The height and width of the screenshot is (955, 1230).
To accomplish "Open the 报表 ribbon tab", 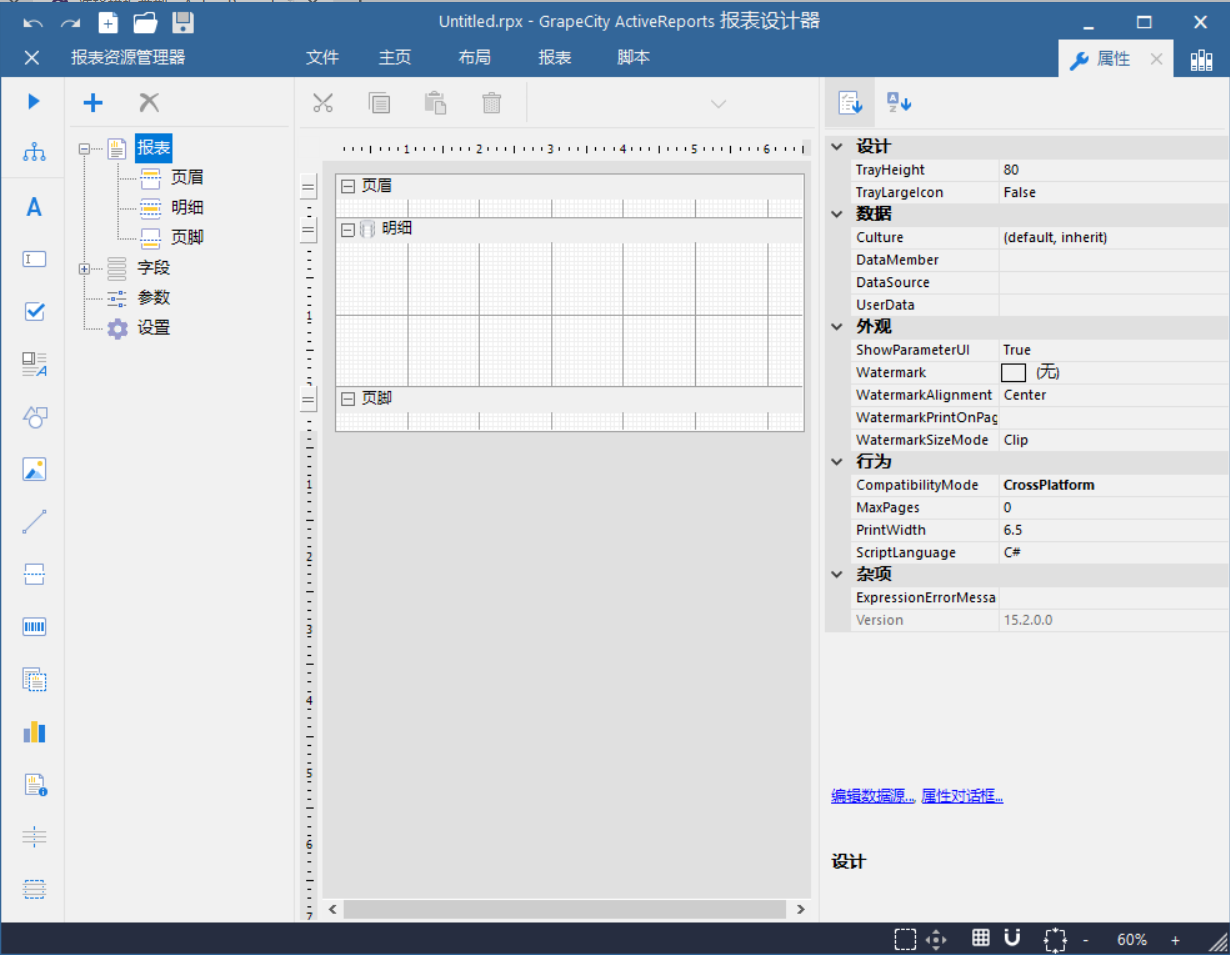I will [x=555, y=58].
